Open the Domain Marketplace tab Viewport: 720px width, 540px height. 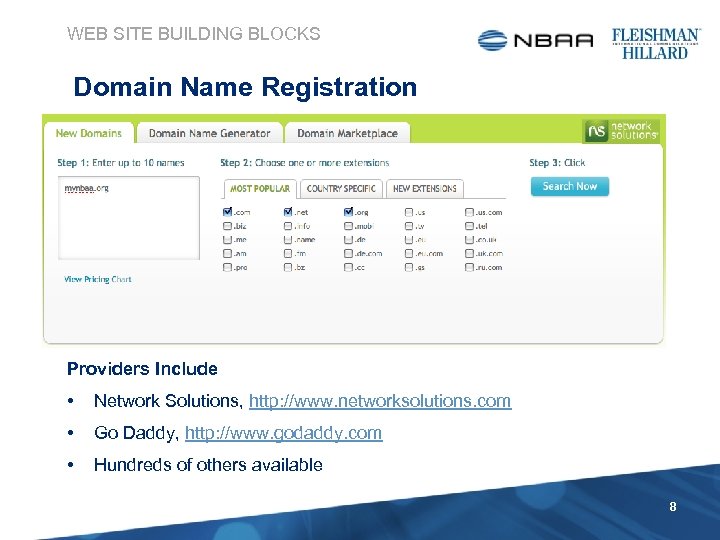pyautogui.click(x=347, y=133)
